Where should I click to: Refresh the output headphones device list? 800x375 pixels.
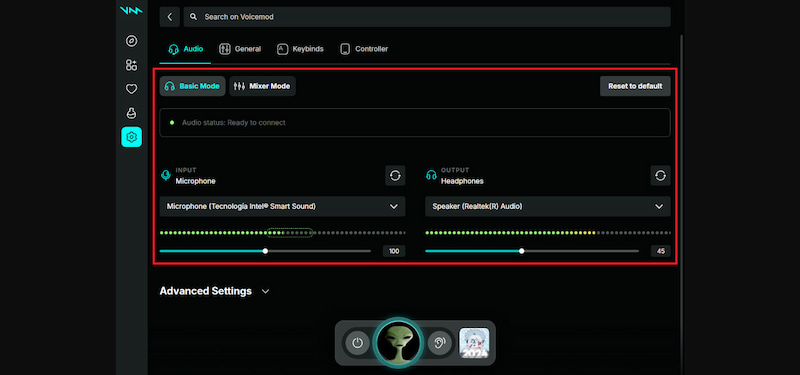[660, 176]
